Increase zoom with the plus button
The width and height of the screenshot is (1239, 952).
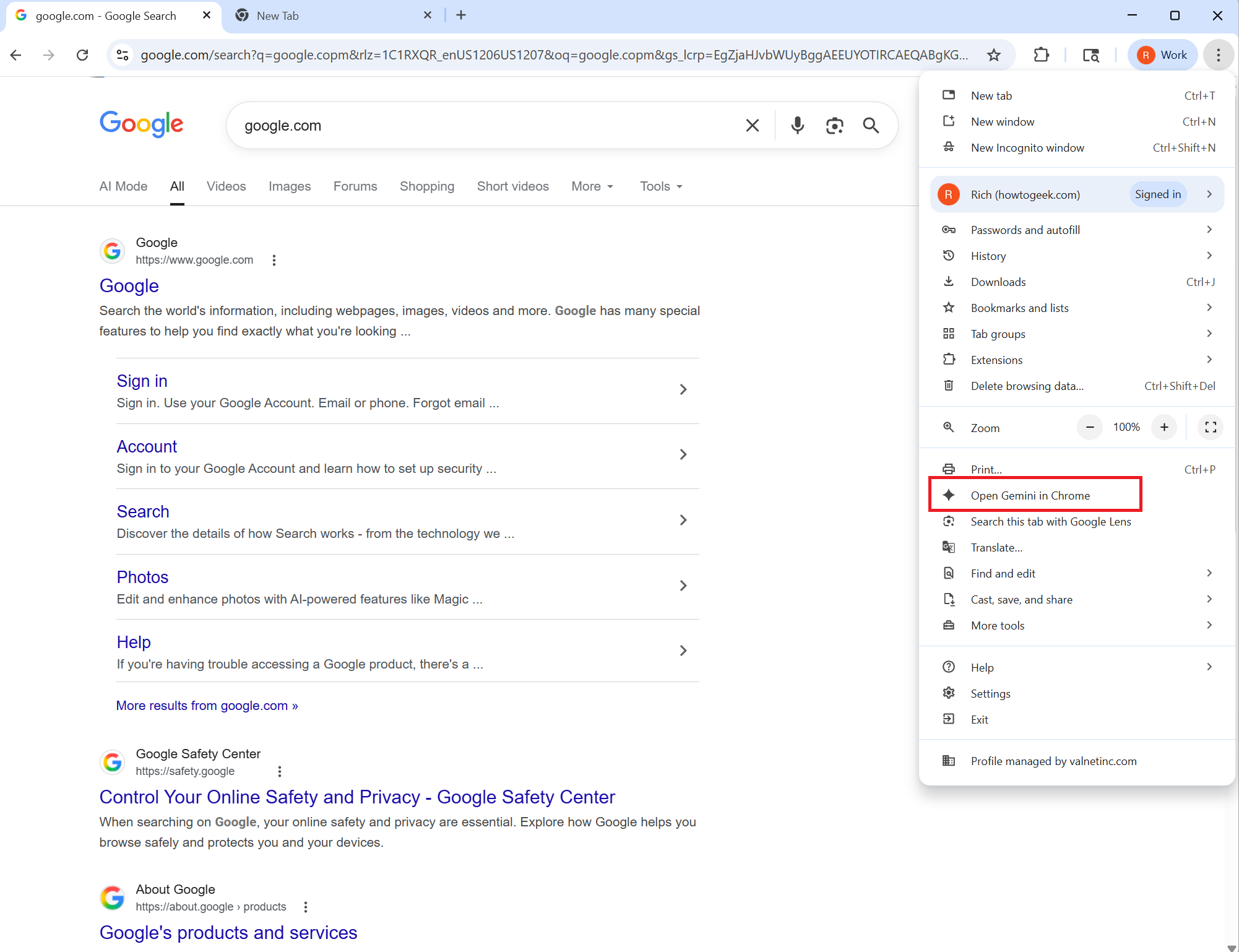(1164, 427)
